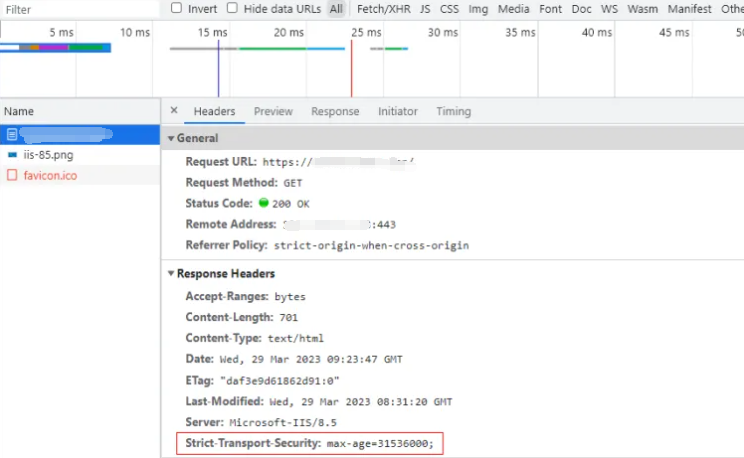Collapse the General section

coord(171,138)
